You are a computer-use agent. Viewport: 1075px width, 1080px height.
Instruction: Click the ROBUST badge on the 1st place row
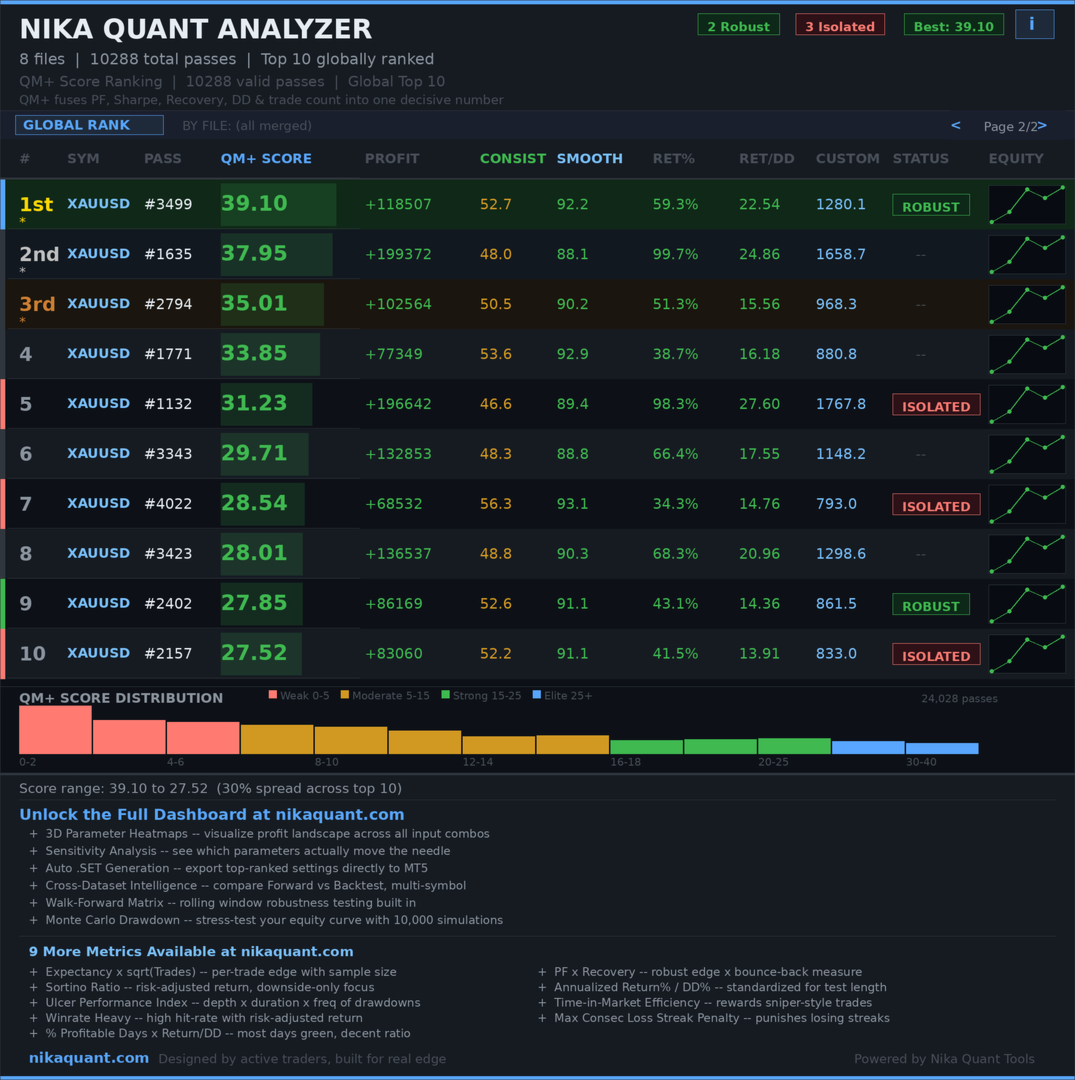click(930, 206)
